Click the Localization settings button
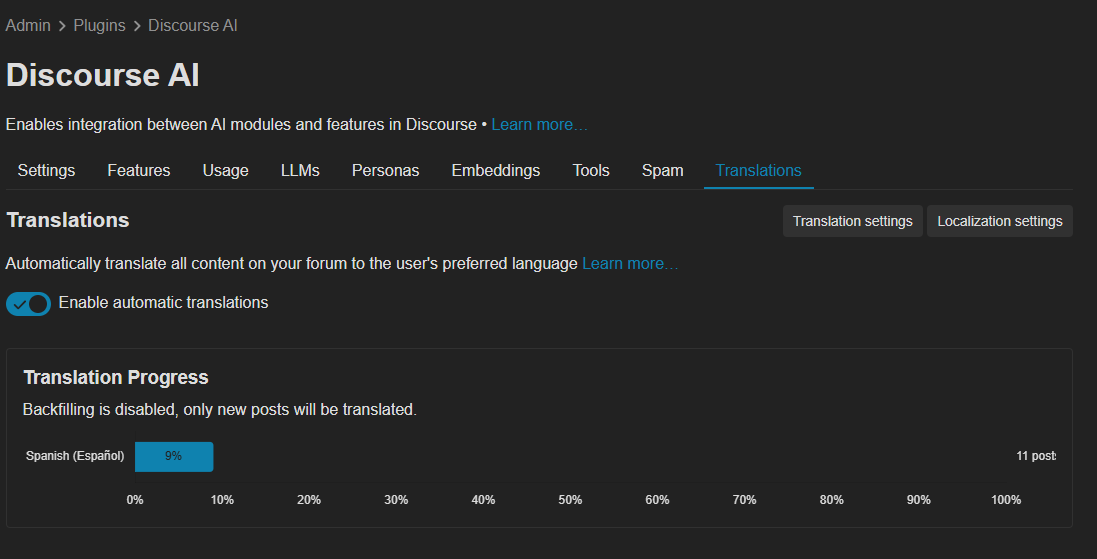1097x559 pixels. [1000, 221]
